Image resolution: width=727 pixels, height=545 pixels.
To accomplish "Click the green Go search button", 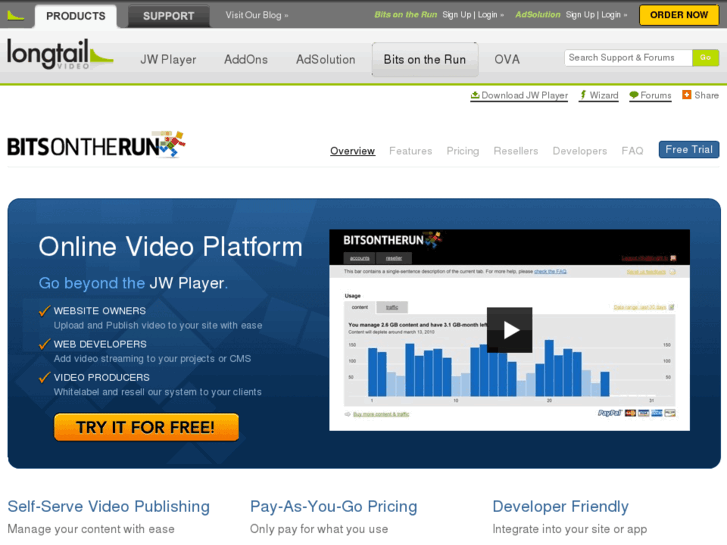I will (705, 58).
